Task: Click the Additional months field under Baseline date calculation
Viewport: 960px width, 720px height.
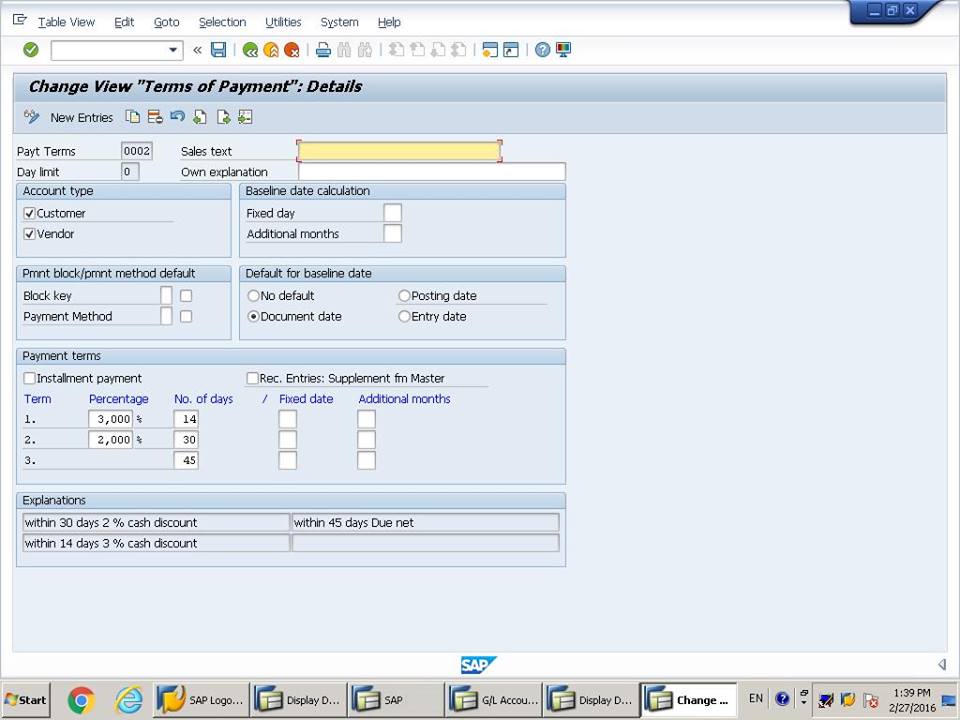Action: pyautogui.click(x=392, y=234)
